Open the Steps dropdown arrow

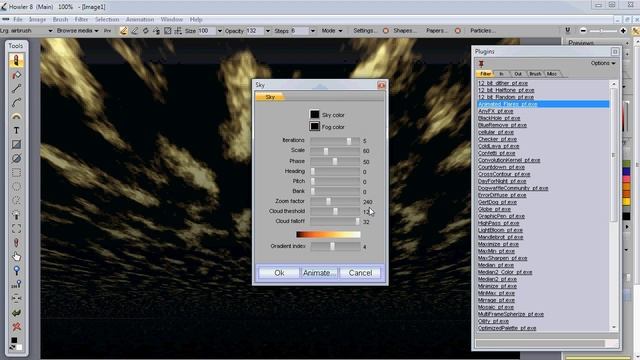(313, 31)
